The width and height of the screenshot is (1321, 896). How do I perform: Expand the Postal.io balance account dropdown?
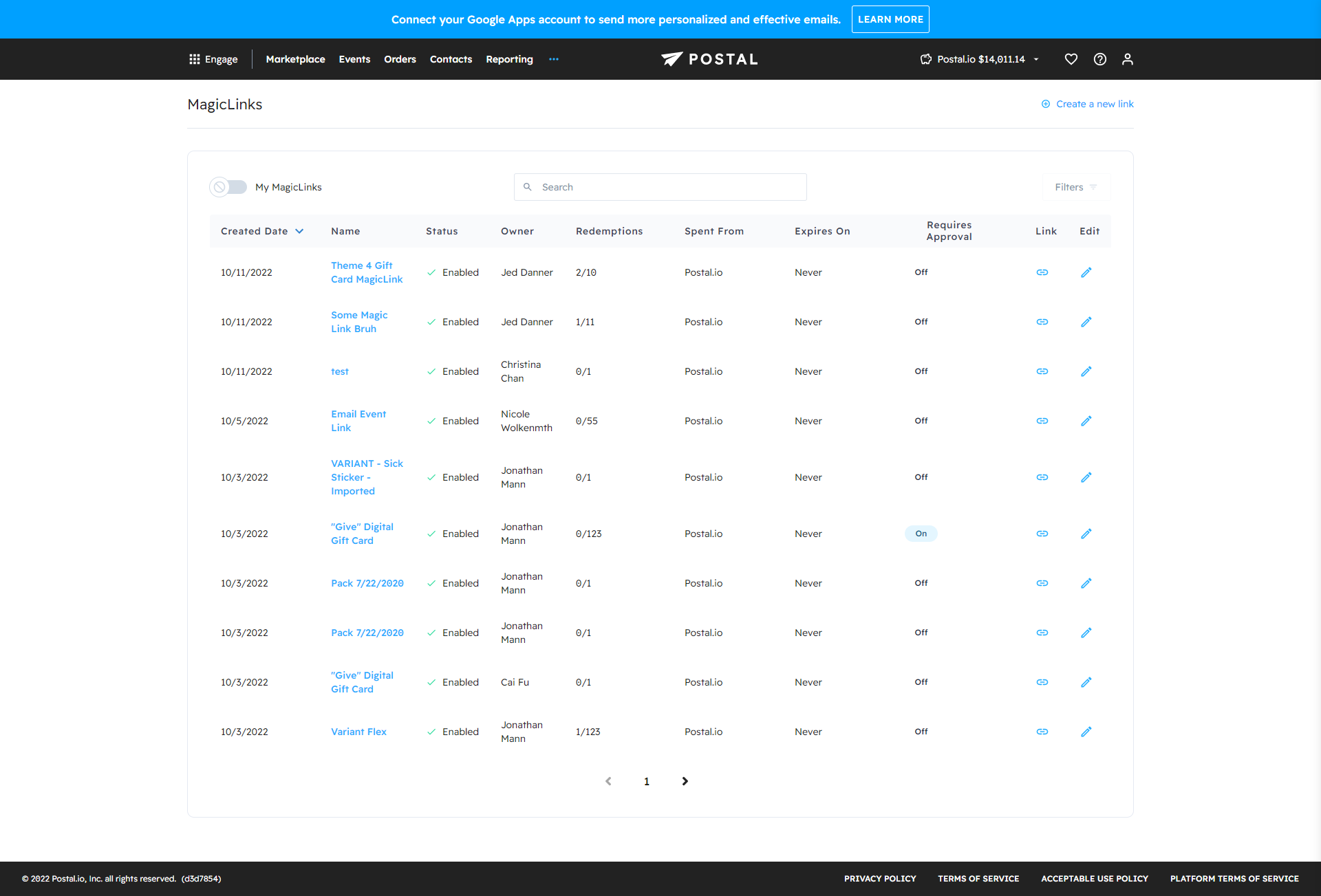(x=1035, y=59)
